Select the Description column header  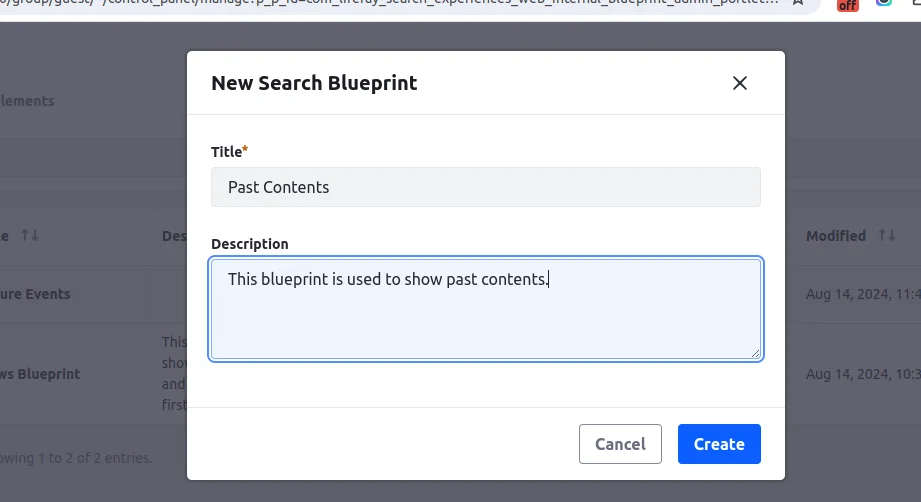174,235
